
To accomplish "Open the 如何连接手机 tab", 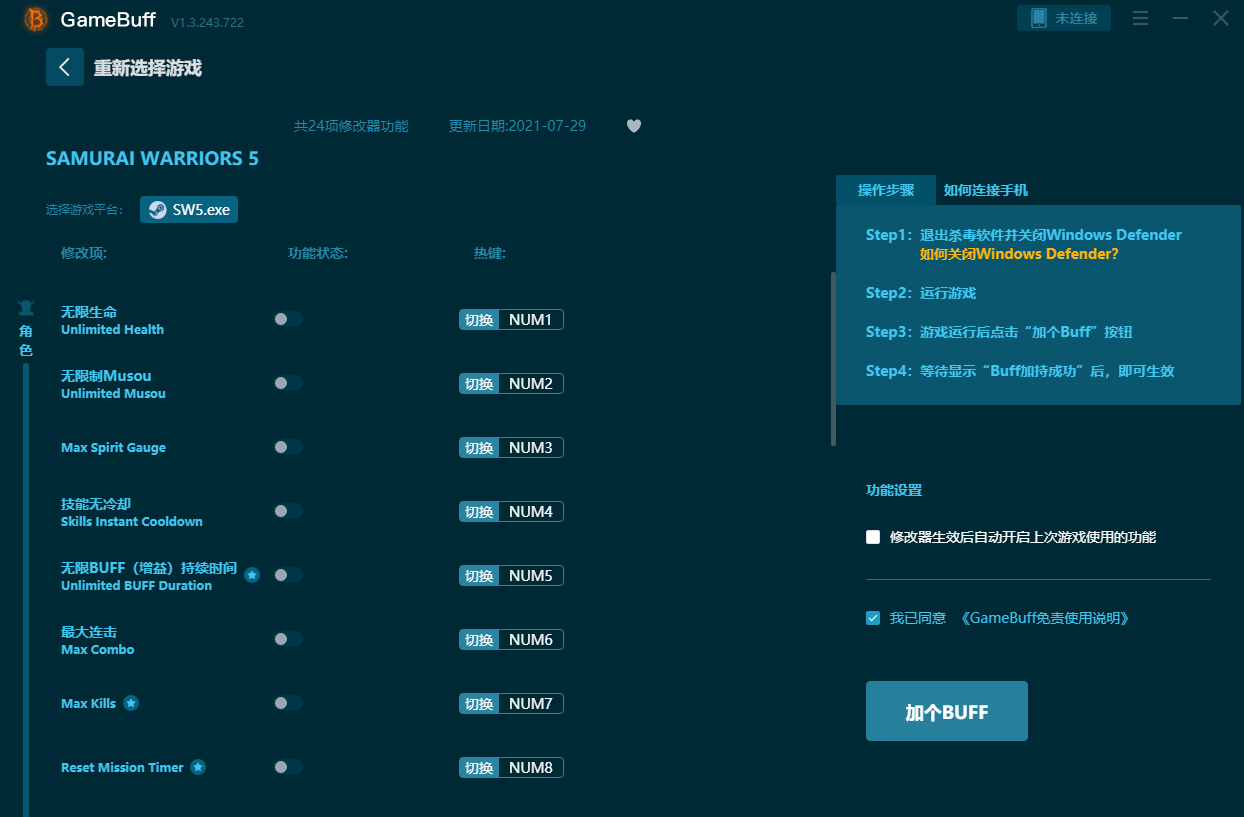I will 986,190.
